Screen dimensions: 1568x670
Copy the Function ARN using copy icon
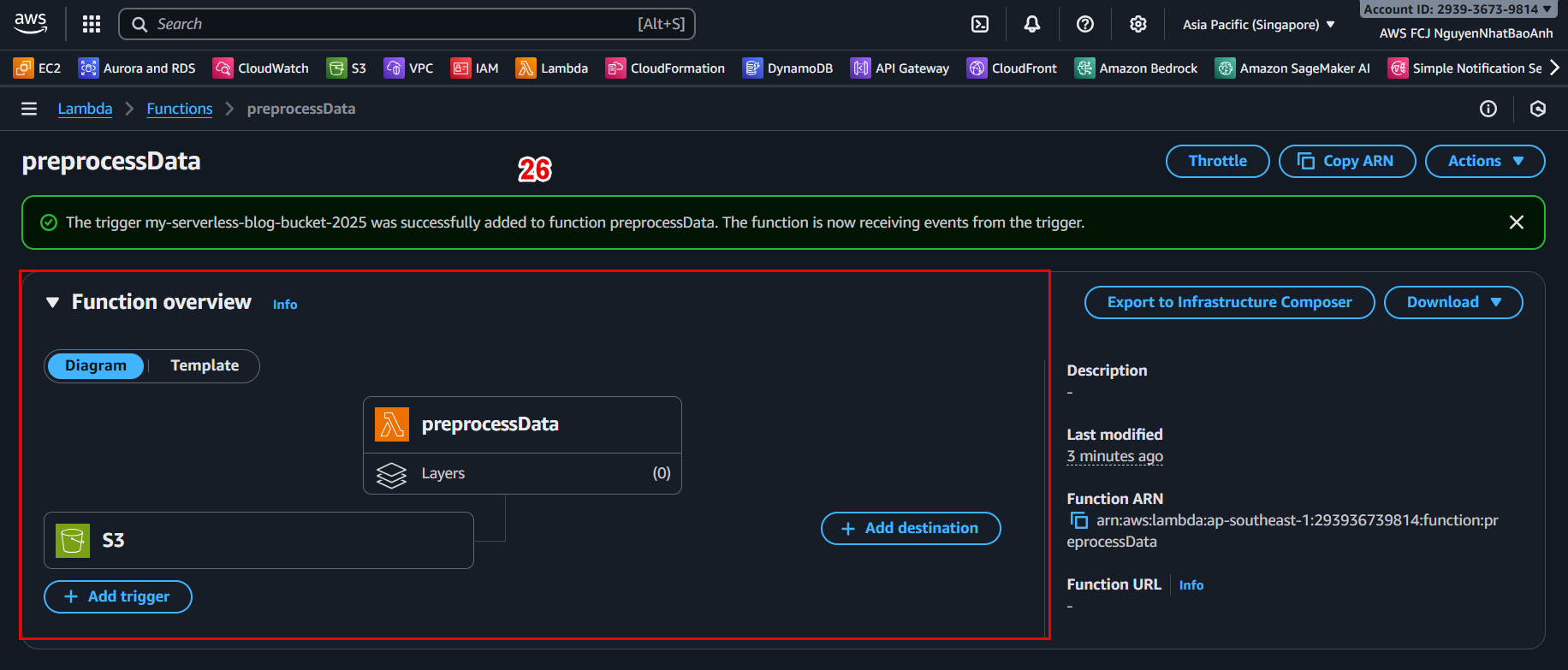point(1079,520)
